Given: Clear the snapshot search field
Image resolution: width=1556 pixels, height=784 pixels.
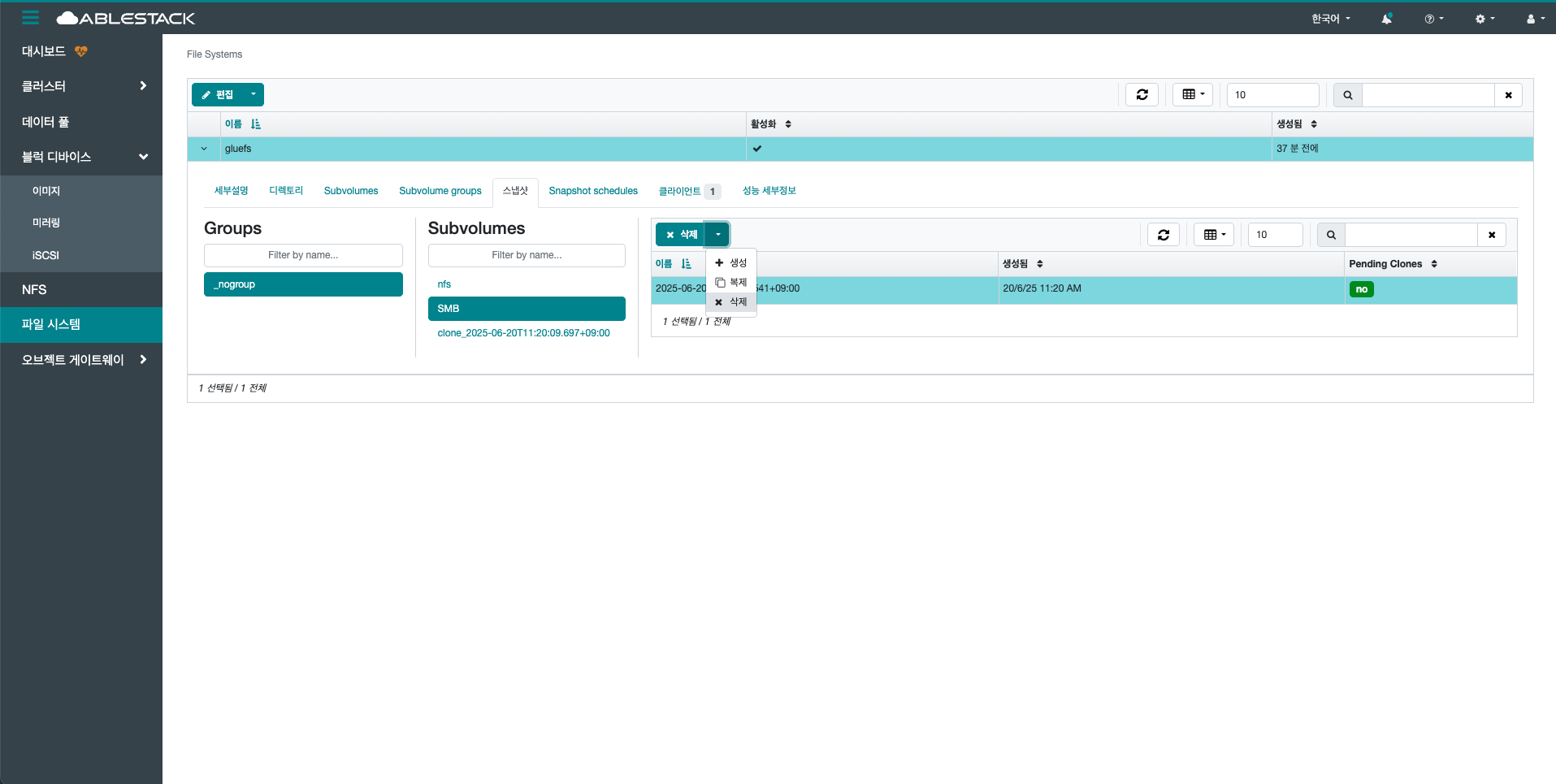Looking at the screenshot, I should [x=1491, y=235].
